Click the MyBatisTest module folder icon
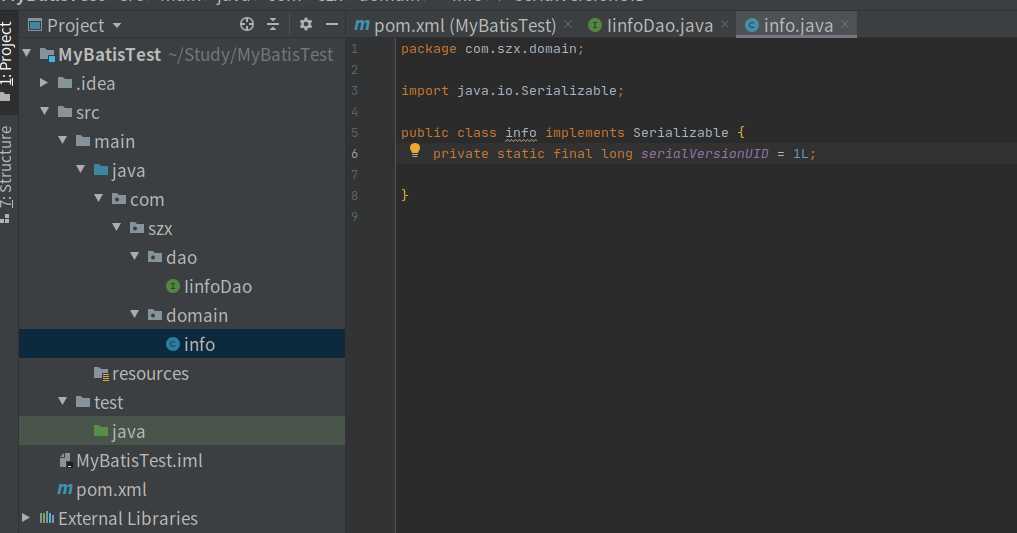The height and width of the screenshot is (533, 1017). 47,54
